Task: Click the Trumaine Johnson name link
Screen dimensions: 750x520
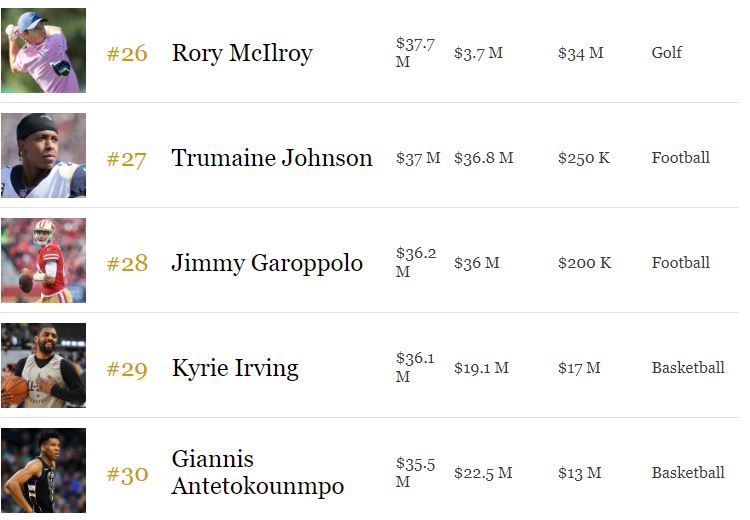Action: [272, 158]
